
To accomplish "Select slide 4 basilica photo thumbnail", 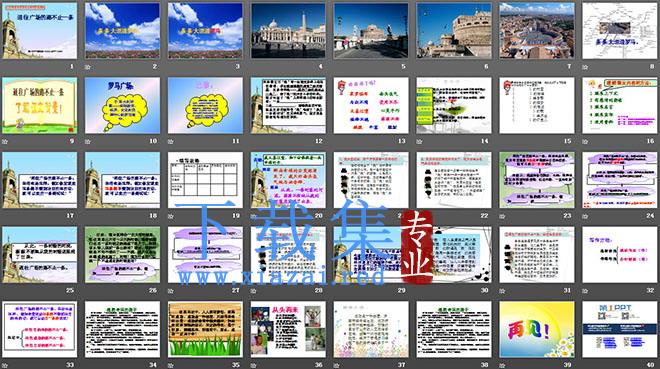I will [x=288, y=31].
